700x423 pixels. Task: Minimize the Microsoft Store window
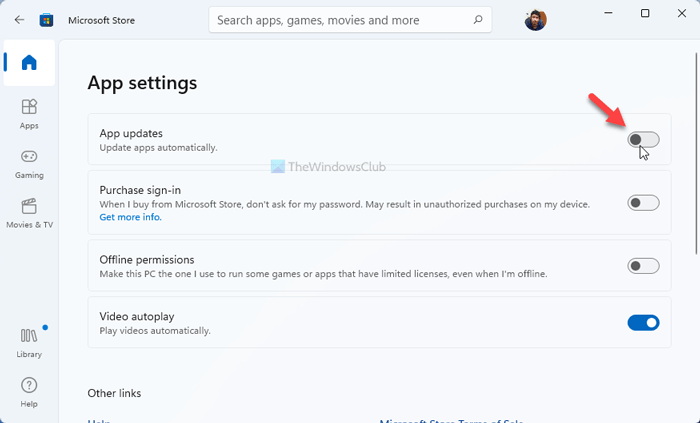click(x=608, y=13)
